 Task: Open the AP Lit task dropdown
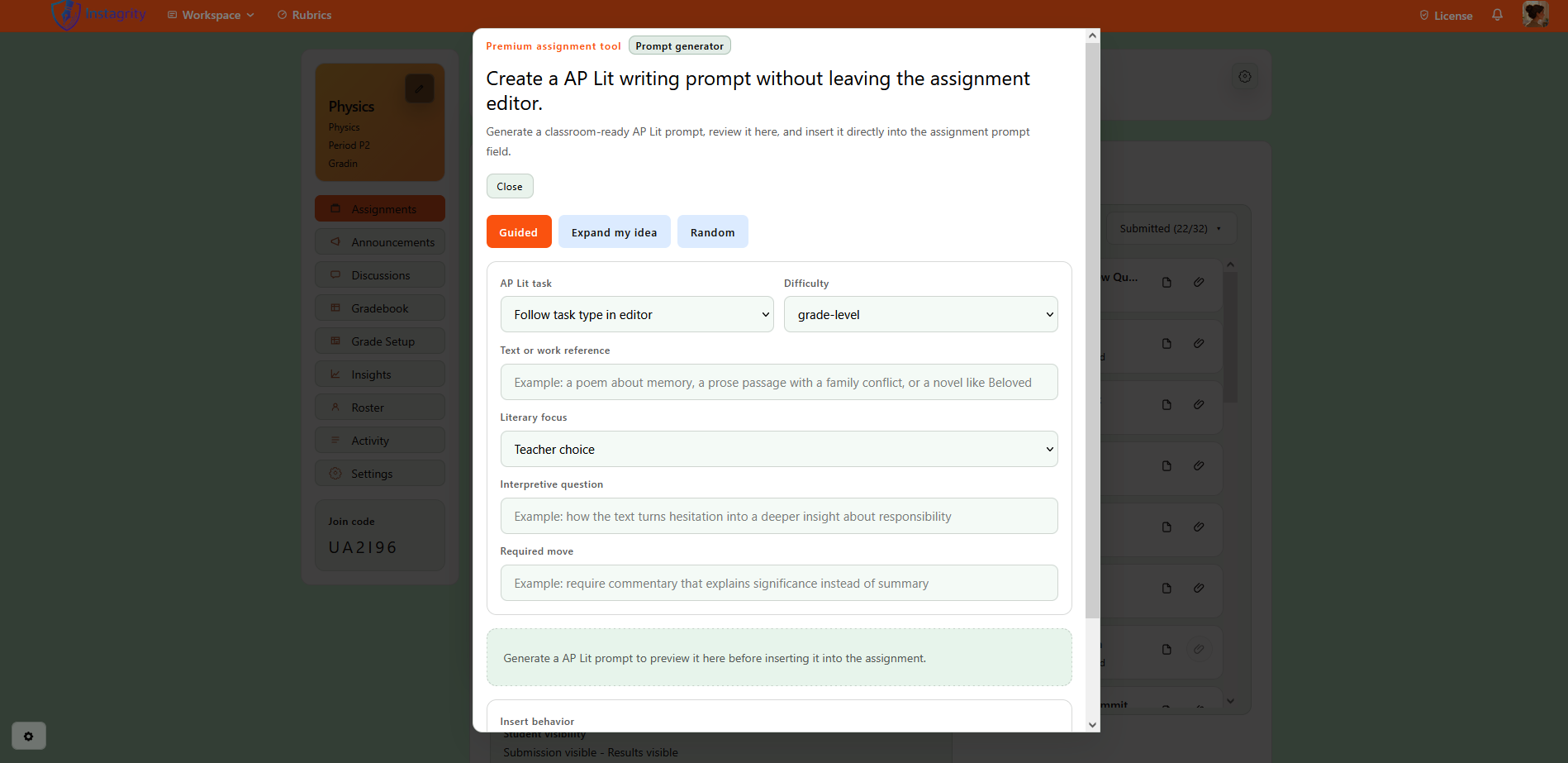click(637, 314)
